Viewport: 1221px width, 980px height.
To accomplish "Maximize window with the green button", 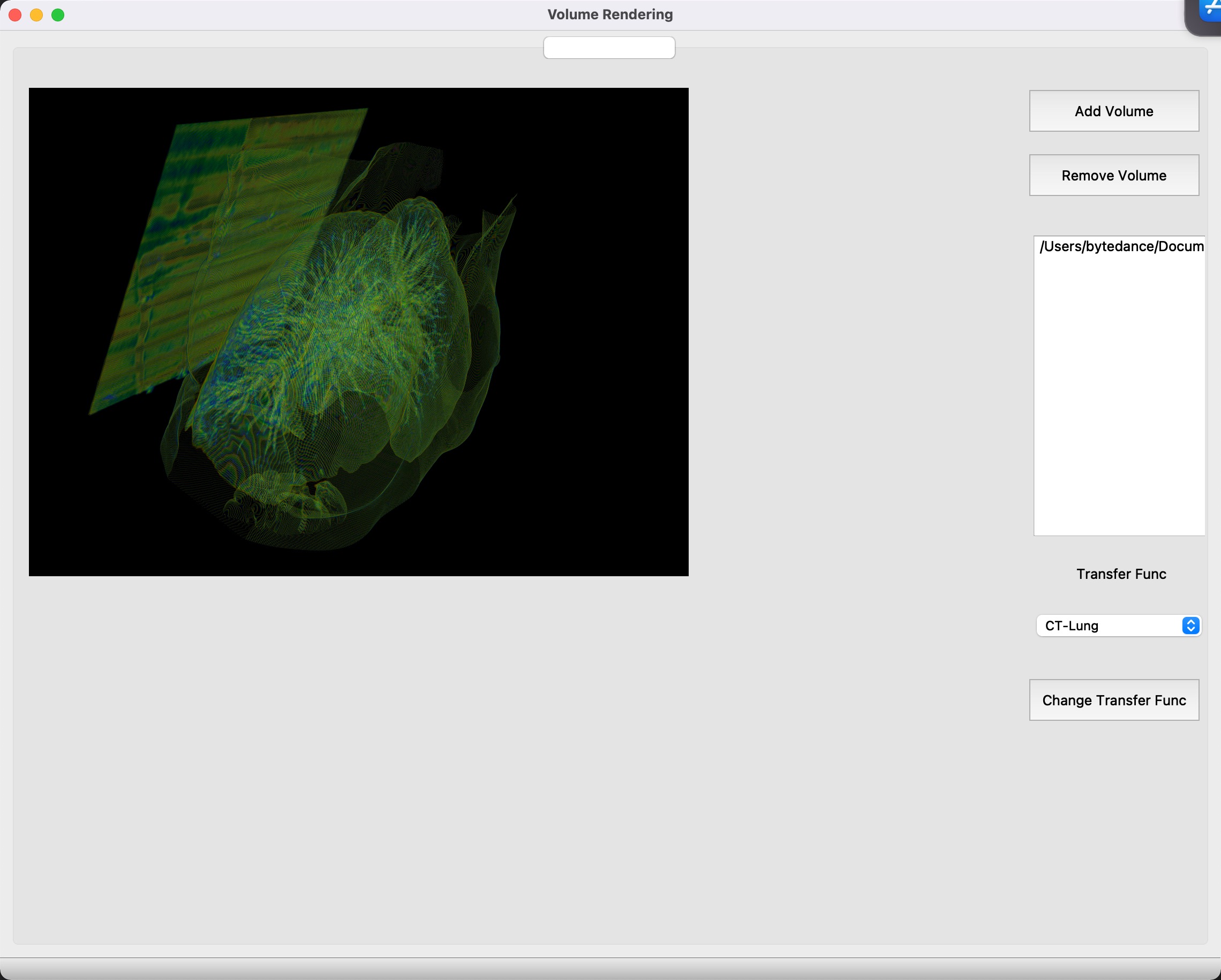I will 58,15.
